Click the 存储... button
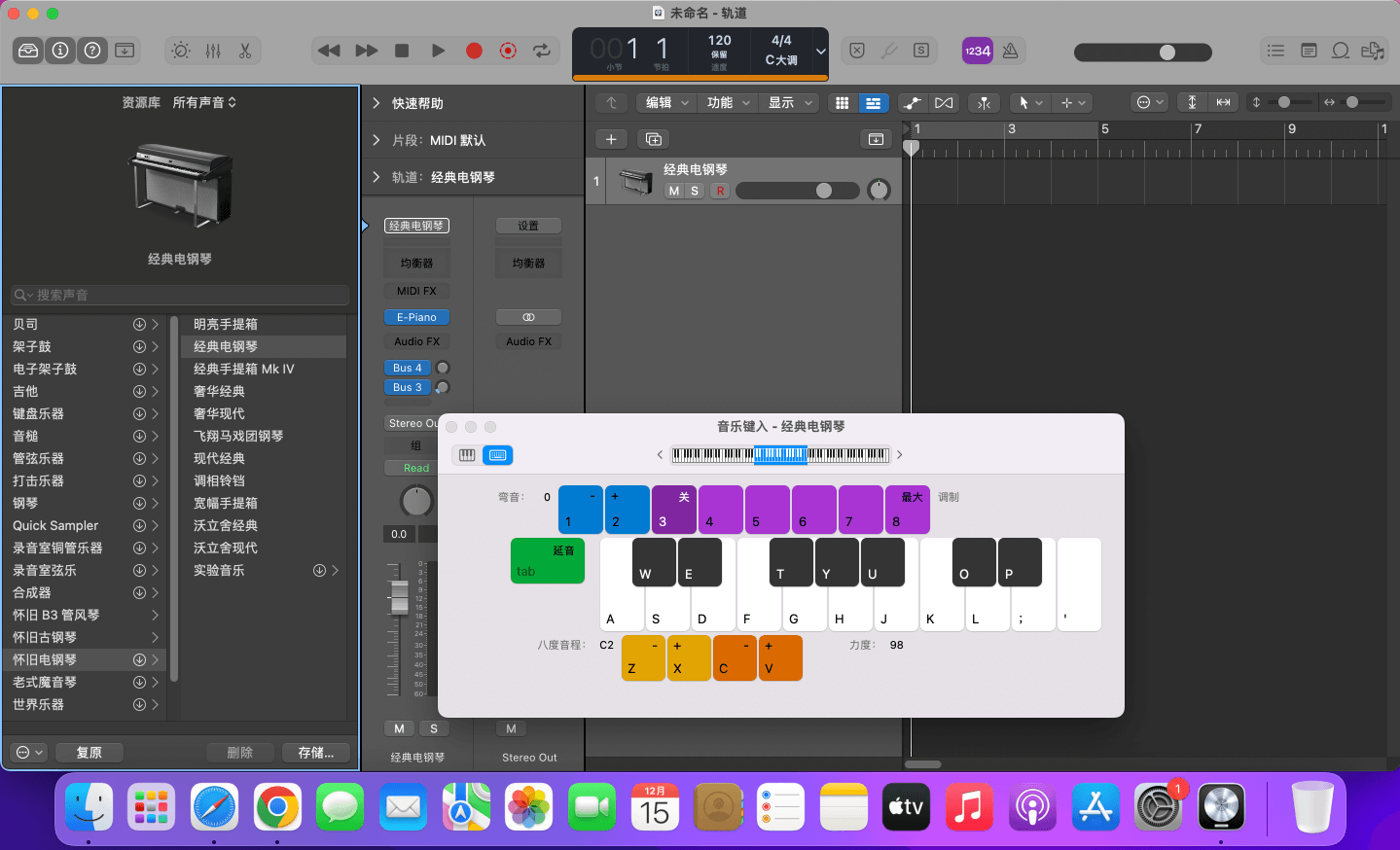This screenshot has width=1400, height=850. point(316,752)
